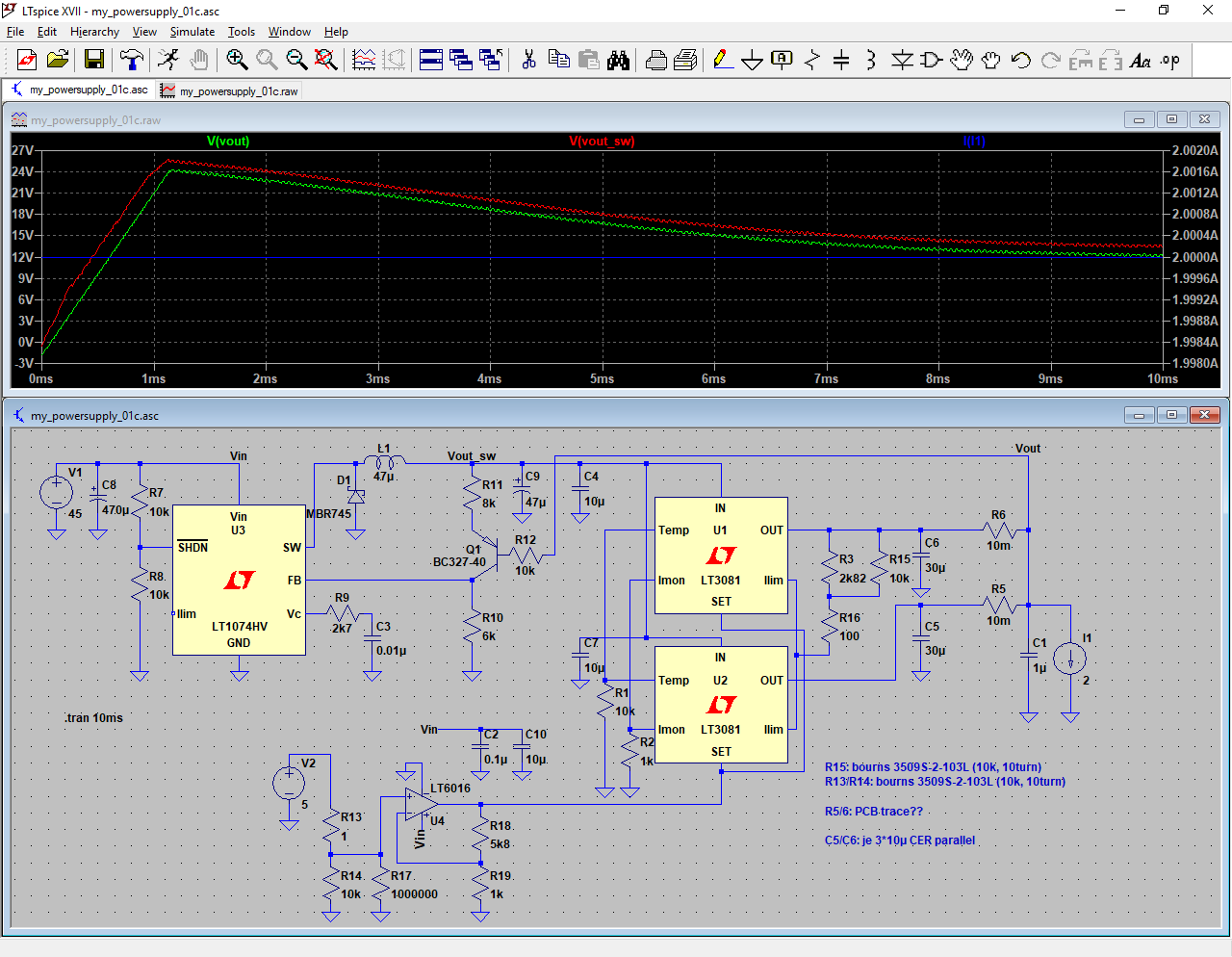Open the Edit menu
This screenshot has height=957, width=1232.
(47, 32)
